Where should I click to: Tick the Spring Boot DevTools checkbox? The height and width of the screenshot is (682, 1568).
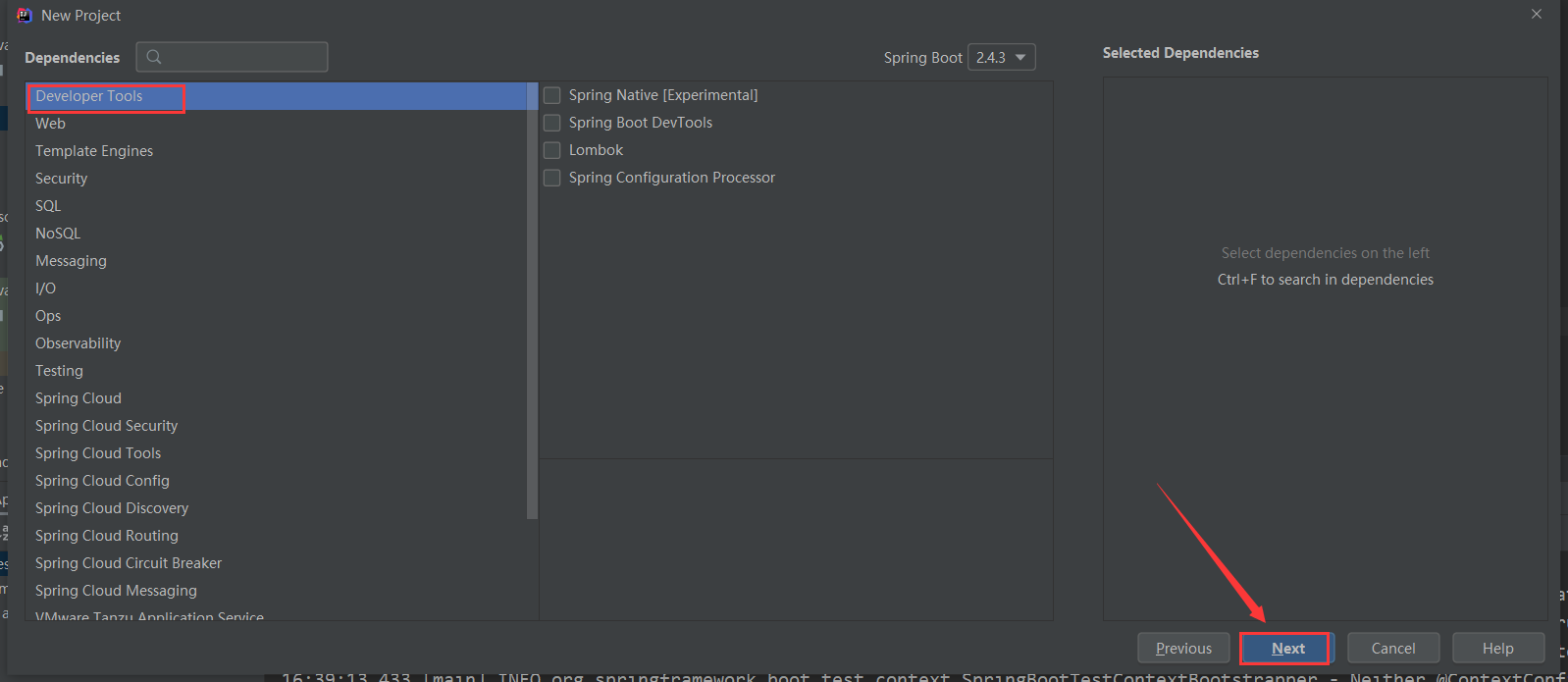[x=552, y=123]
